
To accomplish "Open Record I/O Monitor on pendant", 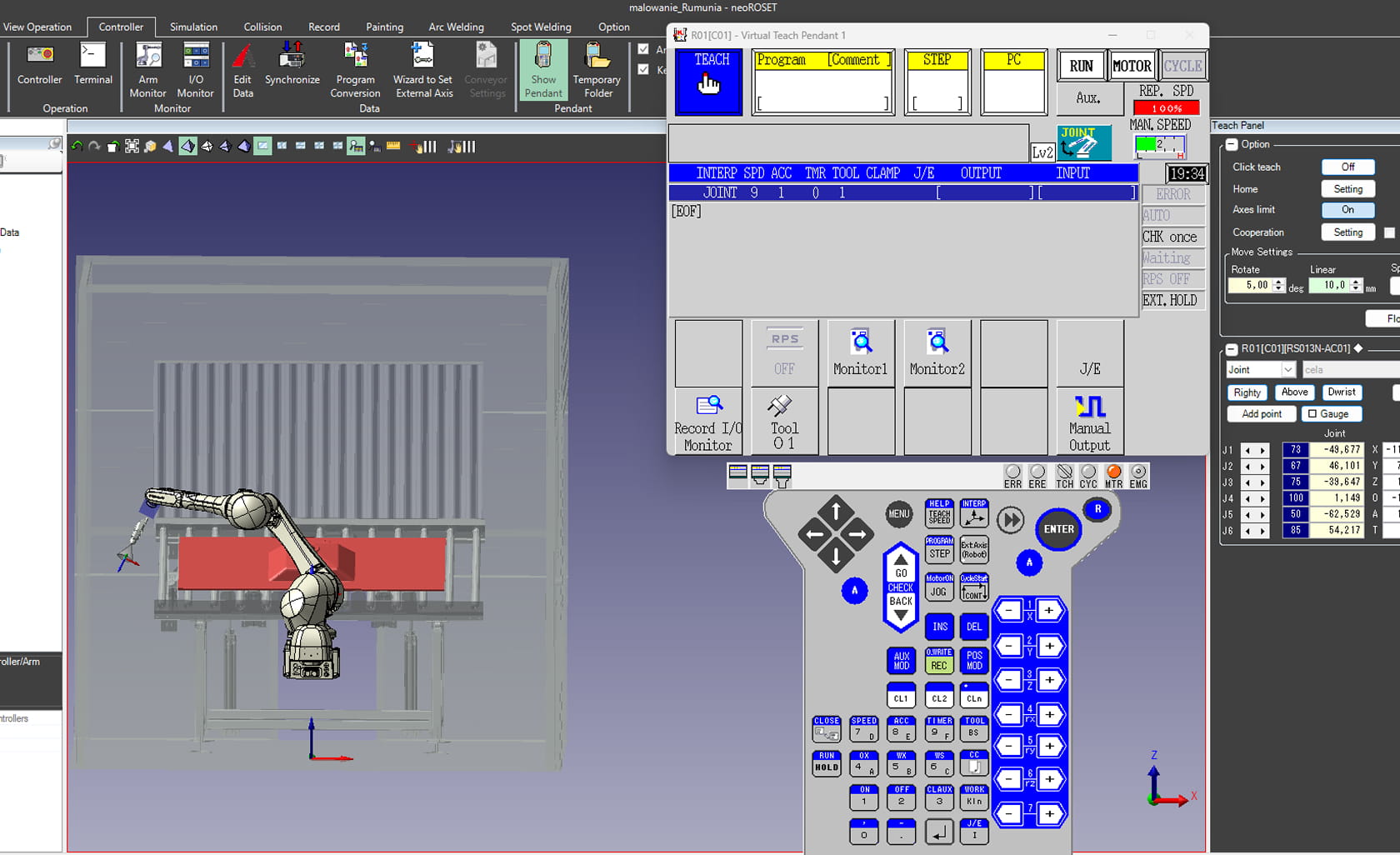I will (x=707, y=422).
